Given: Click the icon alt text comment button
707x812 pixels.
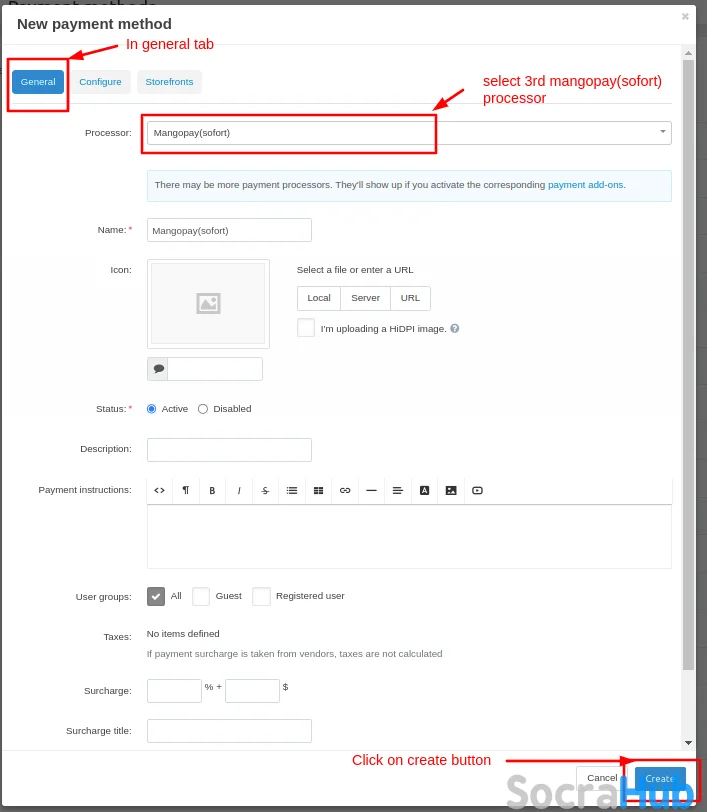Looking at the screenshot, I should (x=158, y=369).
